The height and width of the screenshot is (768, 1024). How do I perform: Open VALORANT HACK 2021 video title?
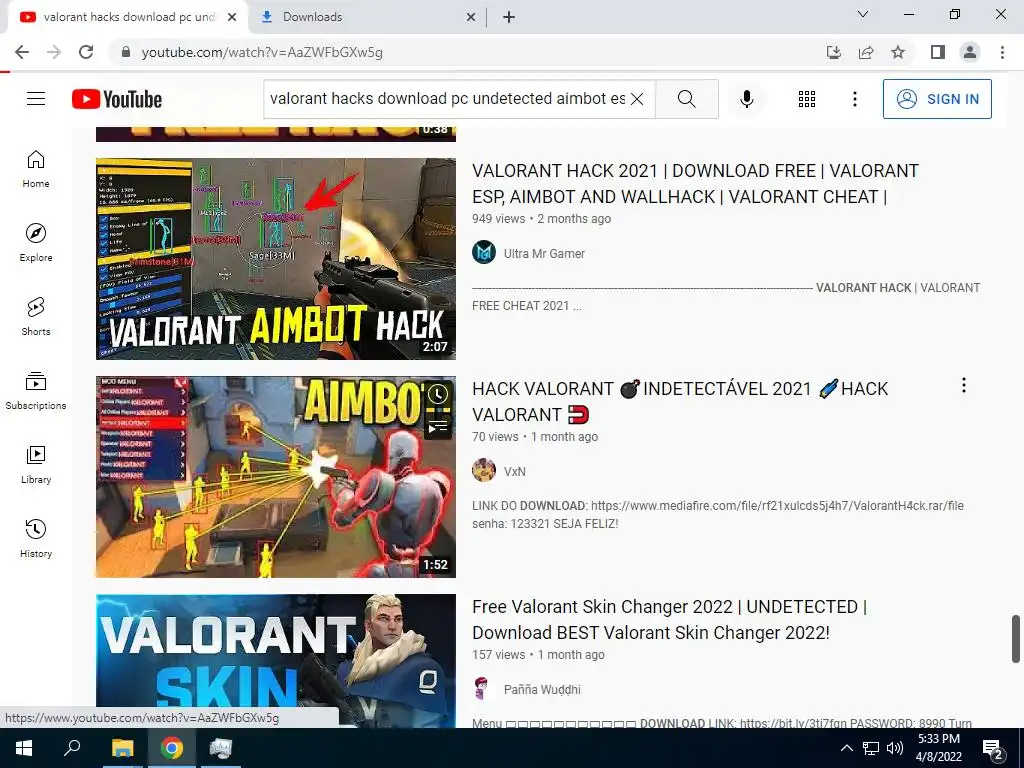click(x=696, y=184)
